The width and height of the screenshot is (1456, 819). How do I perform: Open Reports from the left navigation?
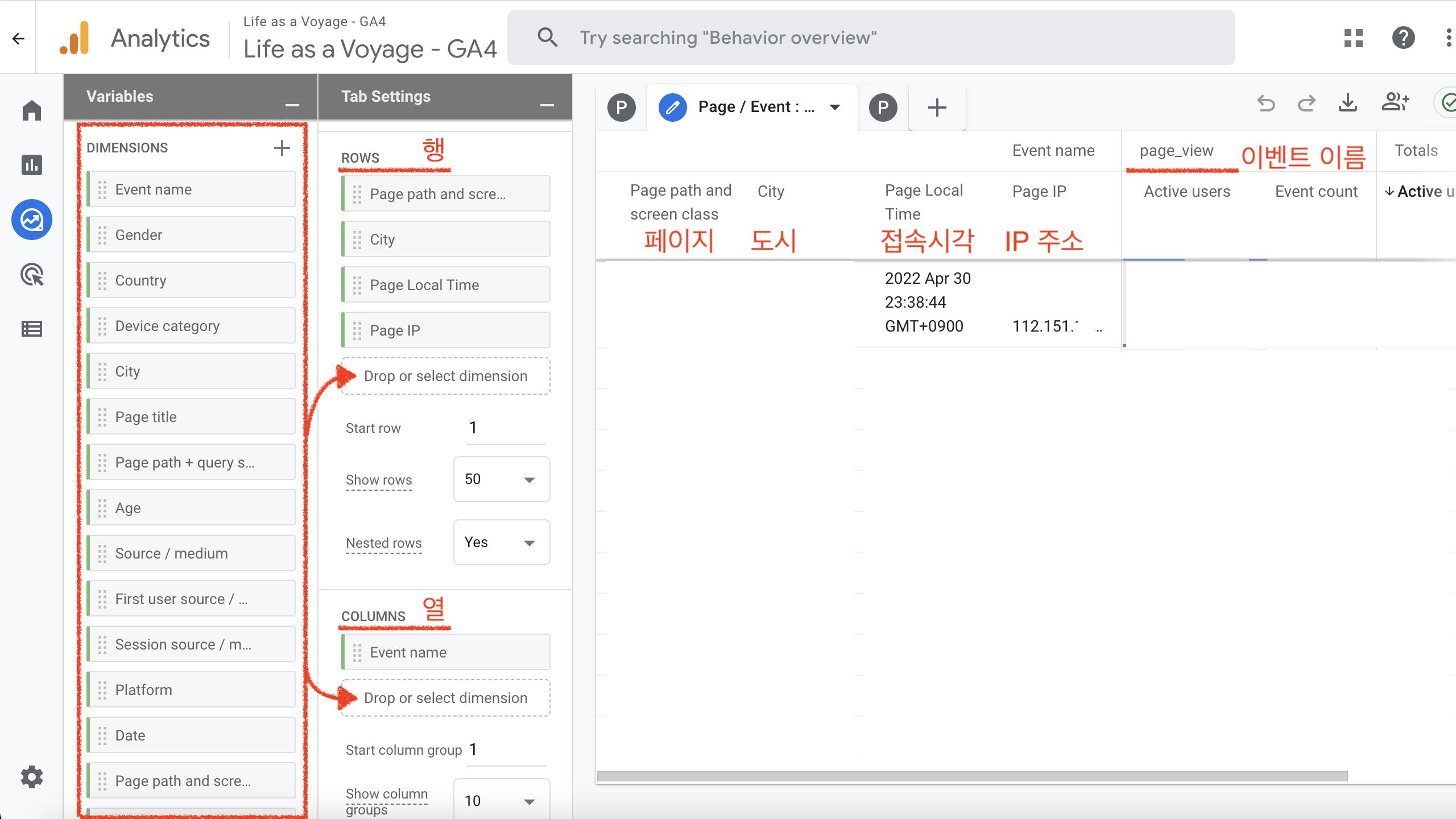(32, 166)
